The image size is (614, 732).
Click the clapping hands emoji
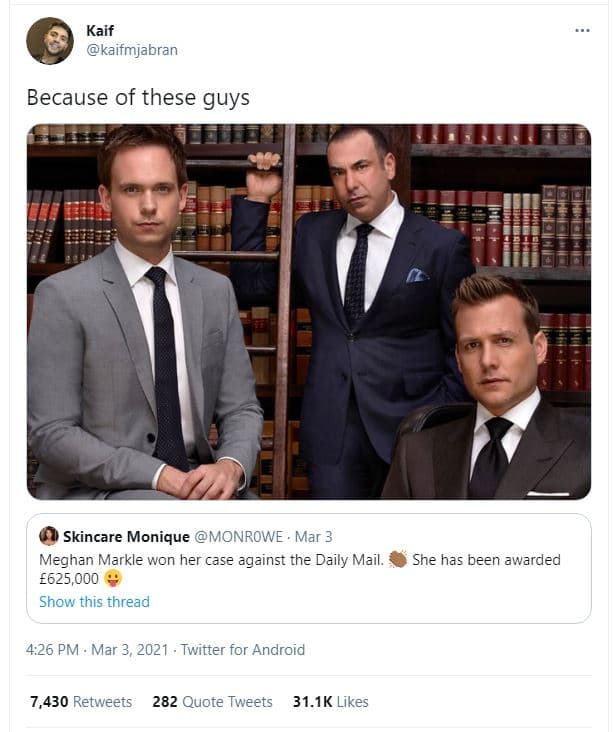(x=397, y=559)
